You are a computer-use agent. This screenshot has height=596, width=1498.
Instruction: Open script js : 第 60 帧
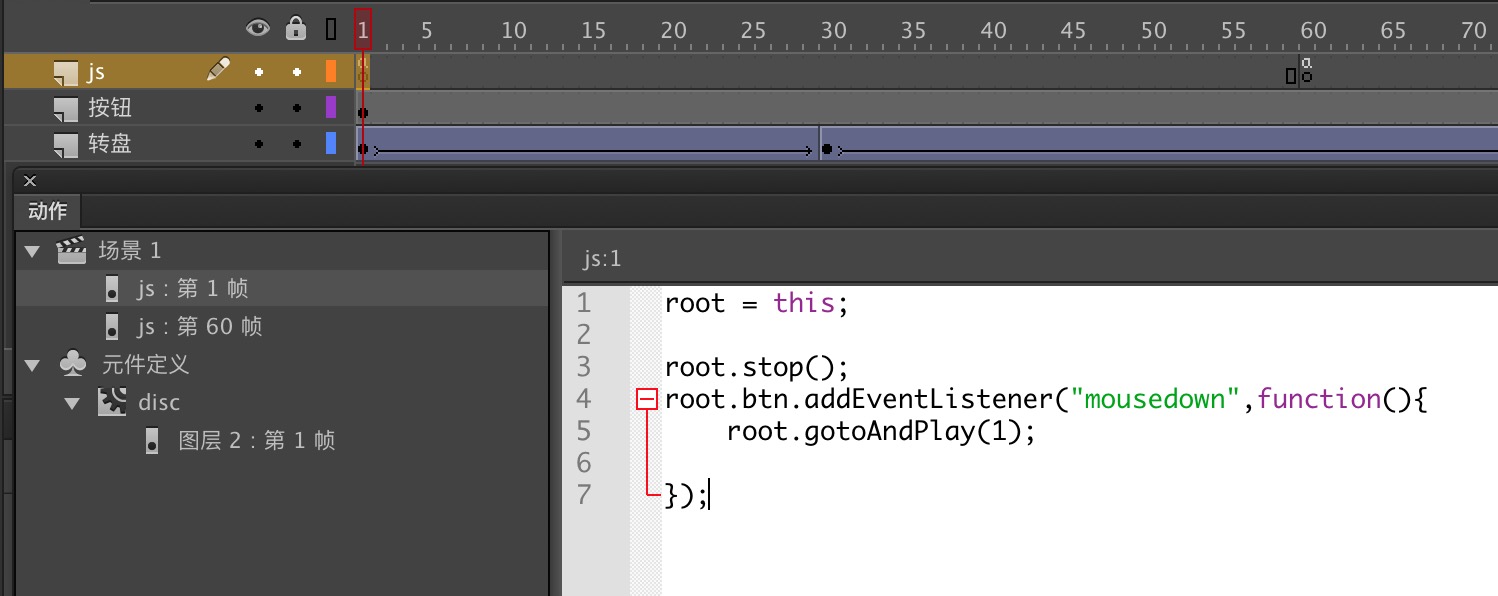coord(199,326)
